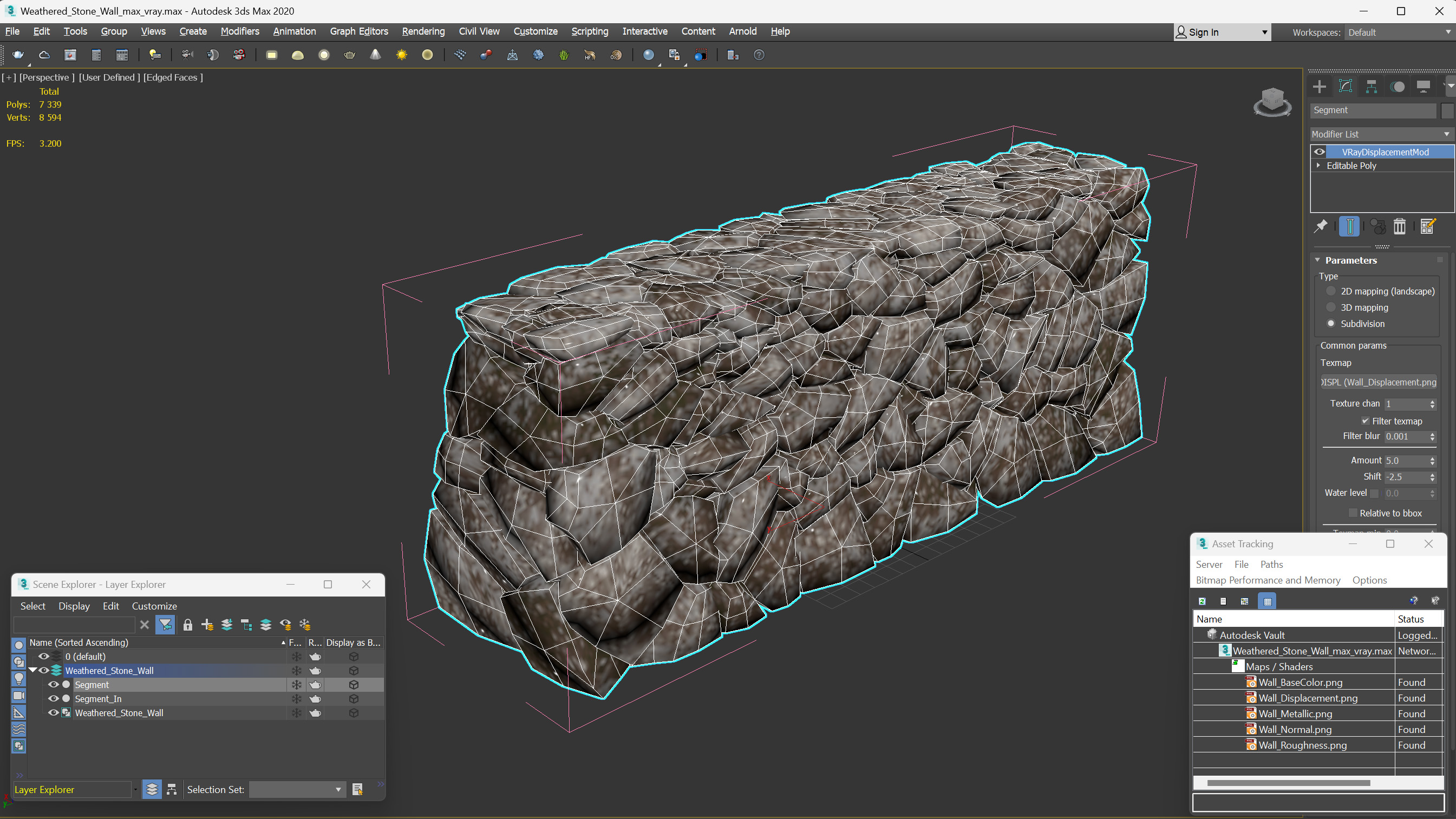The image size is (1456, 819).
Task: Click the Modify panel tab icon
Action: (x=1345, y=87)
